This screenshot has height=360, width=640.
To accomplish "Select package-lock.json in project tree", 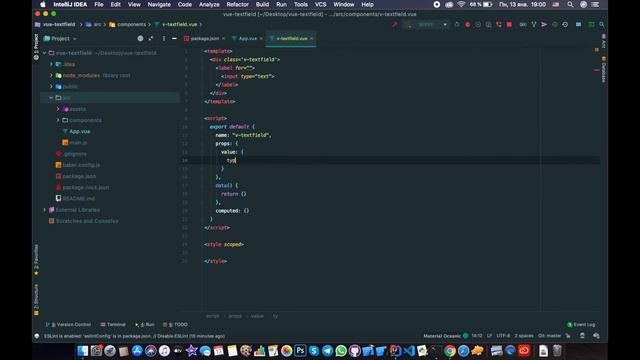I will tap(86, 187).
